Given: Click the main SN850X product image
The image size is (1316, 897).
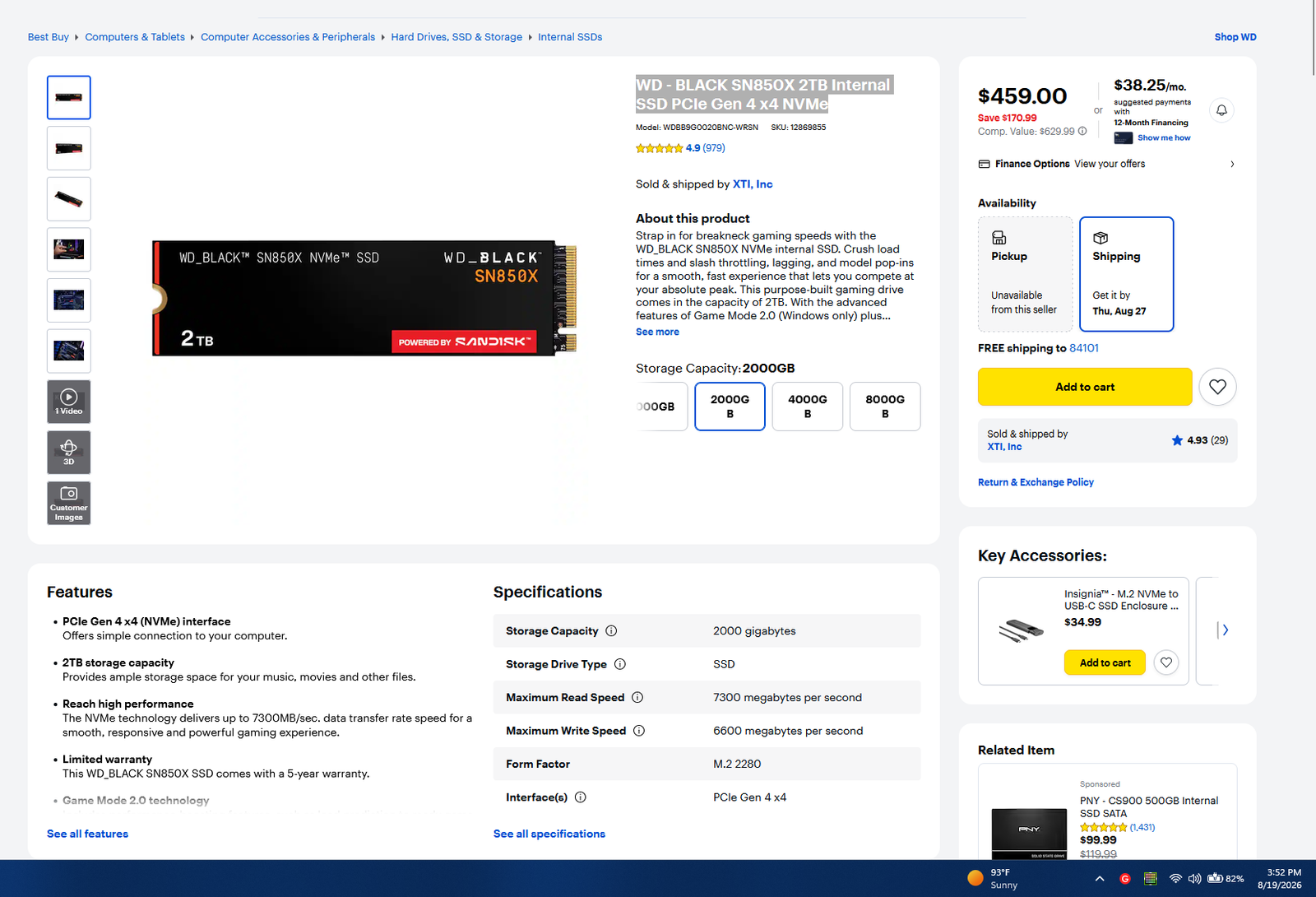Looking at the screenshot, I should point(364,298).
